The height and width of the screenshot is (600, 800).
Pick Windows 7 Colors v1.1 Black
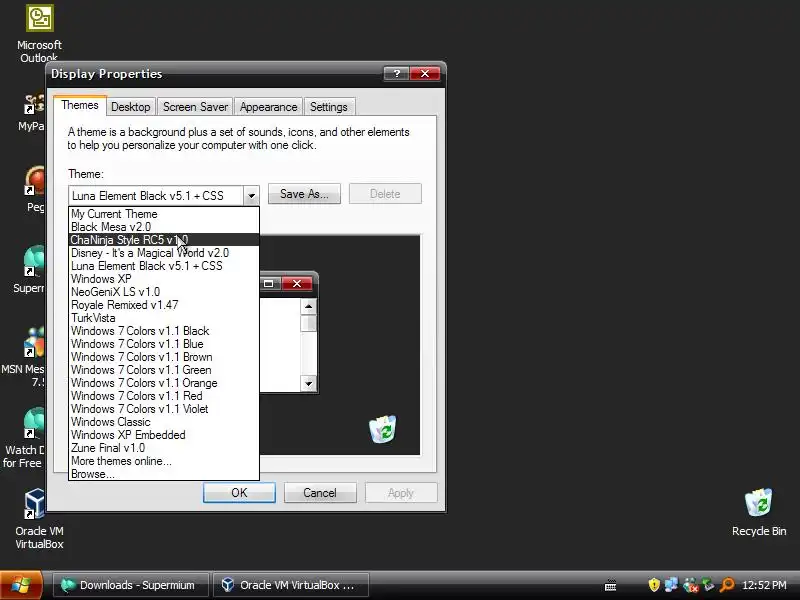click(164, 331)
